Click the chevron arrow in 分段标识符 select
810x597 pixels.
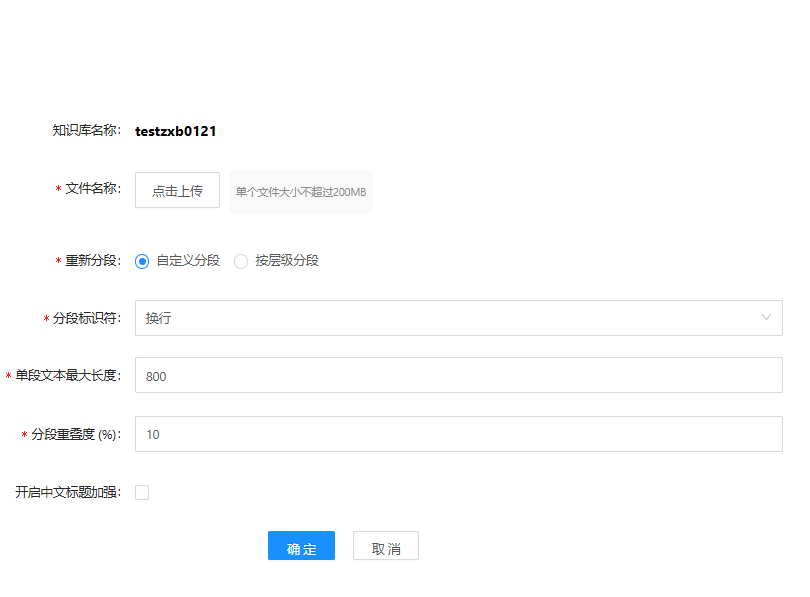pyautogui.click(x=766, y=318)
